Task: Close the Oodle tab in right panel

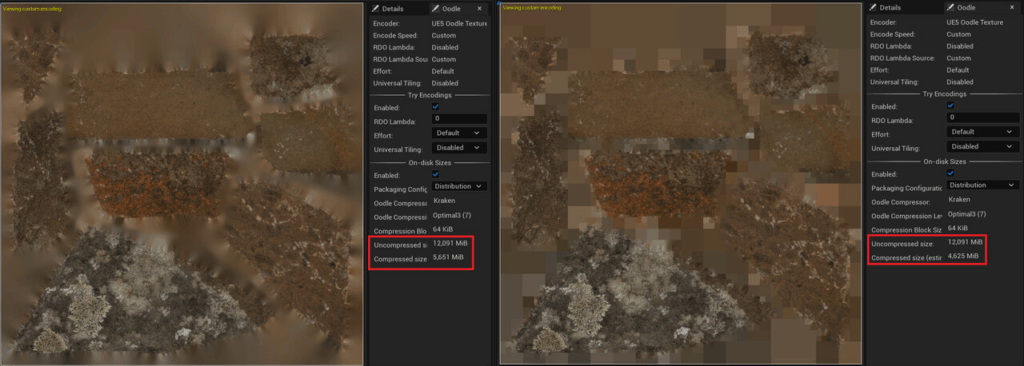Action: click(1011, 7)
